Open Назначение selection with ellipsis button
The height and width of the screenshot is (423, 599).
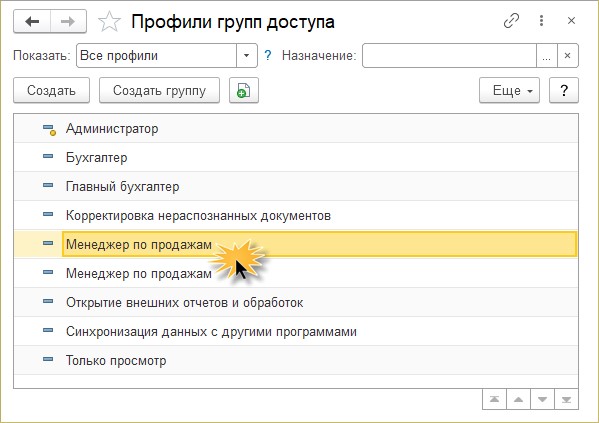pos(547,56)
